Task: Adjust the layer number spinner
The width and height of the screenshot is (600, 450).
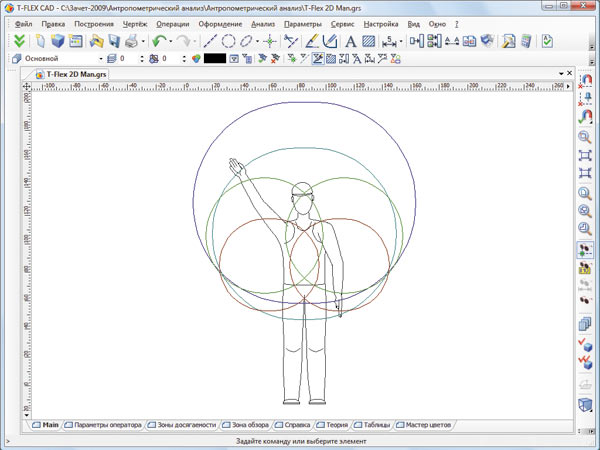Action: (142, 59)
